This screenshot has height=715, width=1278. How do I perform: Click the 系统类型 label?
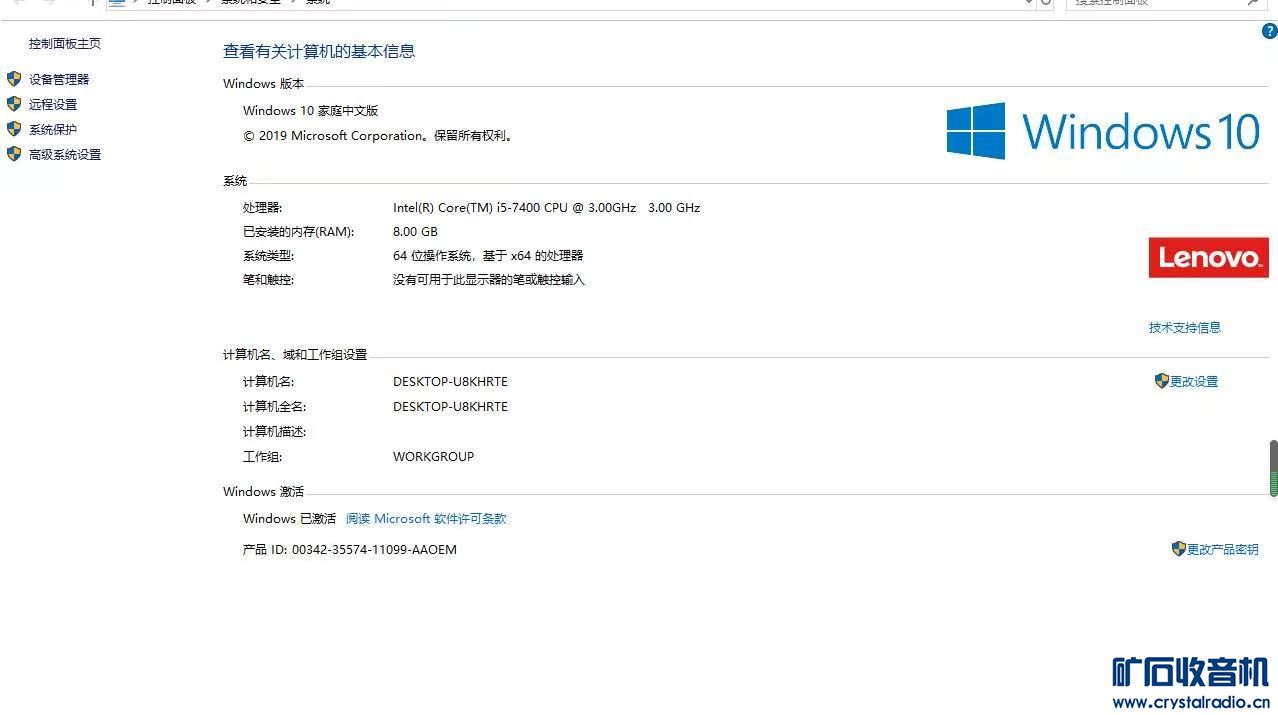(x=269, y=256)
